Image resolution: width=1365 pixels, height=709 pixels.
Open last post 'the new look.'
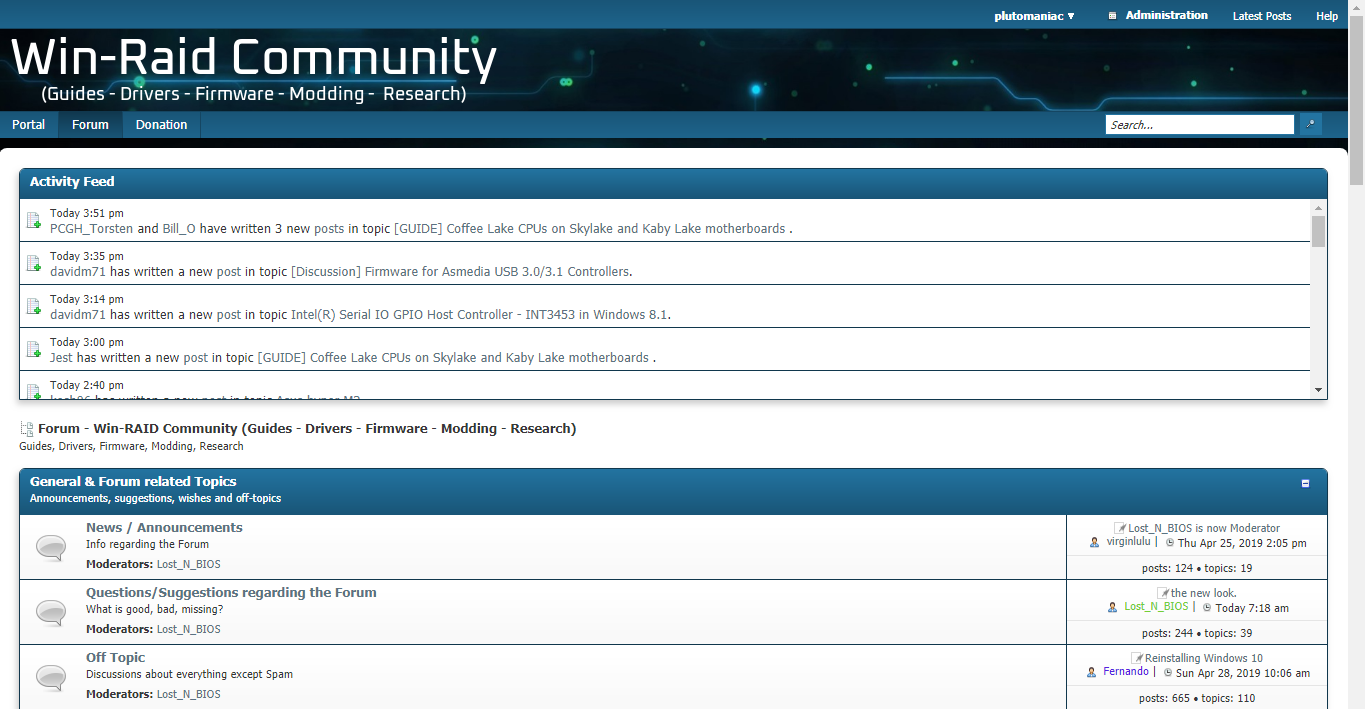click(1204, 594)
